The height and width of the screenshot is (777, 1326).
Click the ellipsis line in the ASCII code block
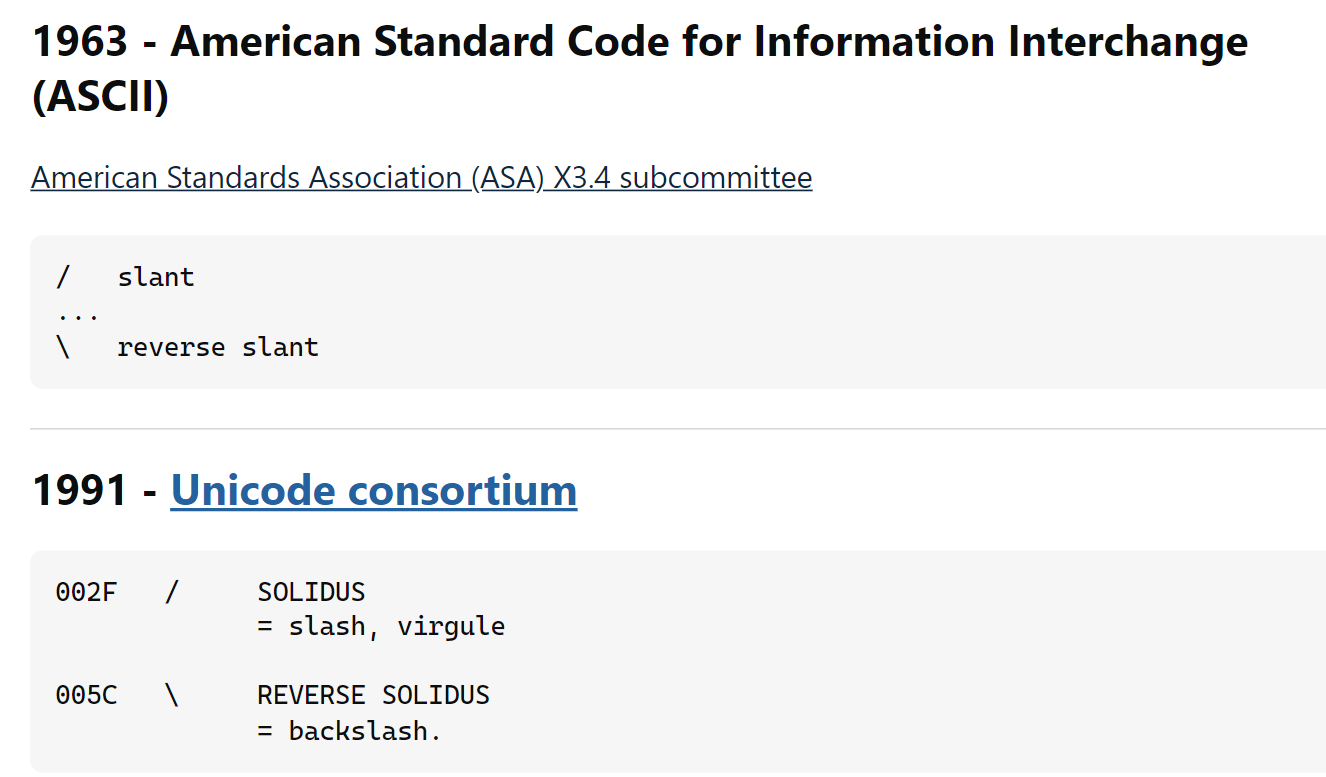click(78, 314)
